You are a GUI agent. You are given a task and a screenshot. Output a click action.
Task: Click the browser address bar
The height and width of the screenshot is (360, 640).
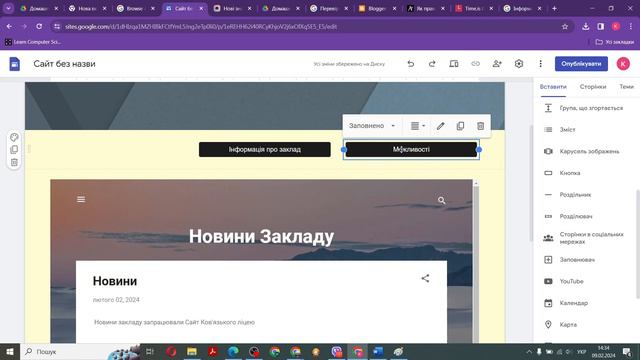[x=306, y=27]
